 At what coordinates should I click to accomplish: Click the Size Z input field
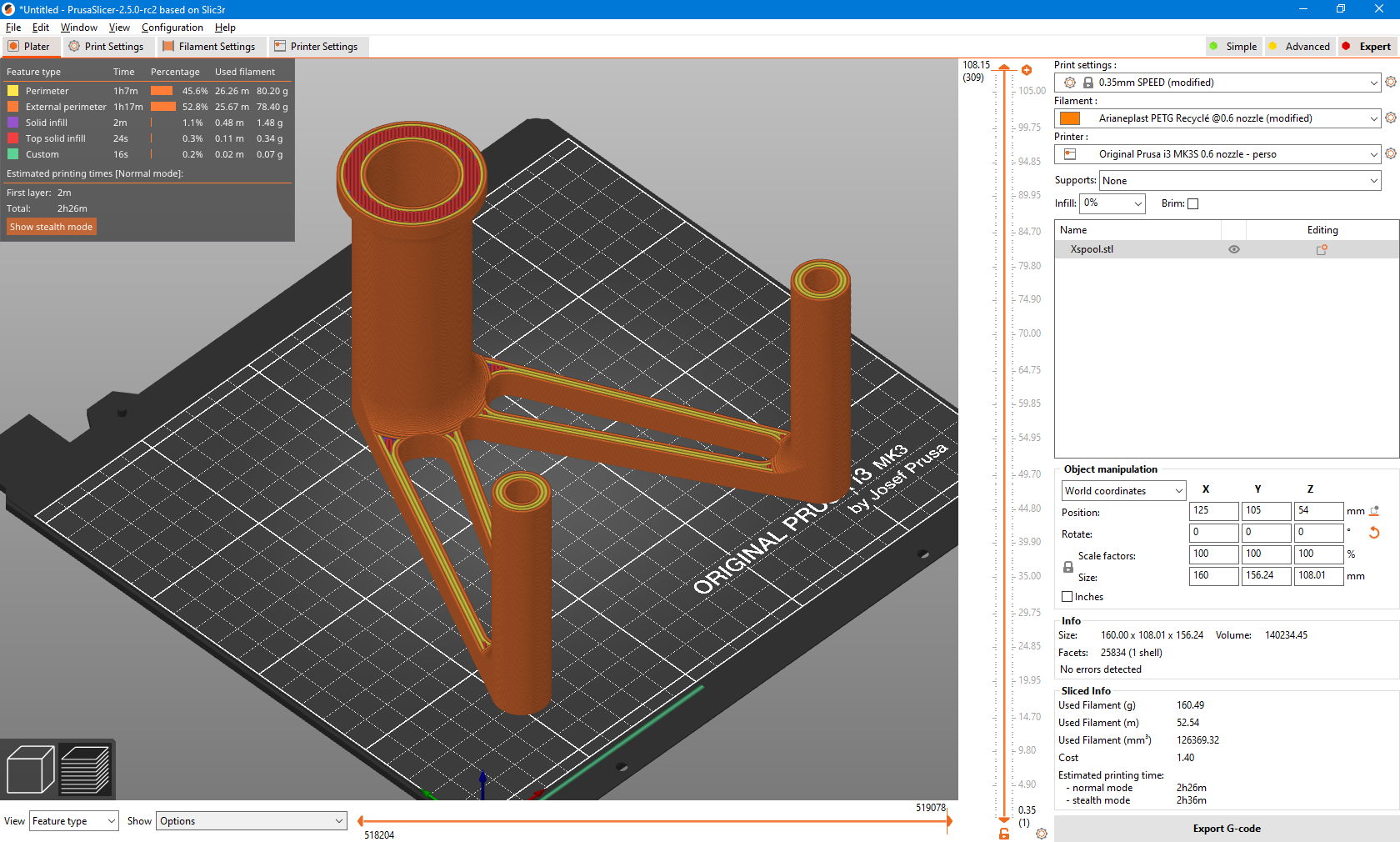(1318, 576)
